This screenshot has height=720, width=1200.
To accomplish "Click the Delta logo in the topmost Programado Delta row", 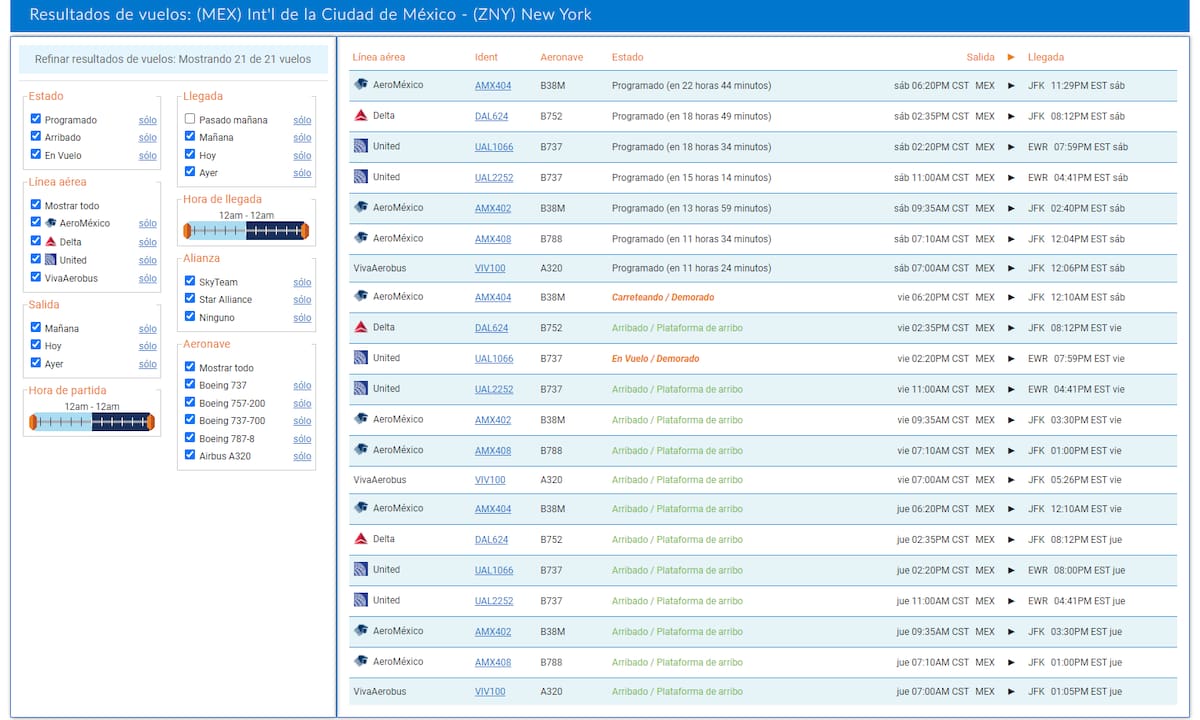I will point(361,116).
